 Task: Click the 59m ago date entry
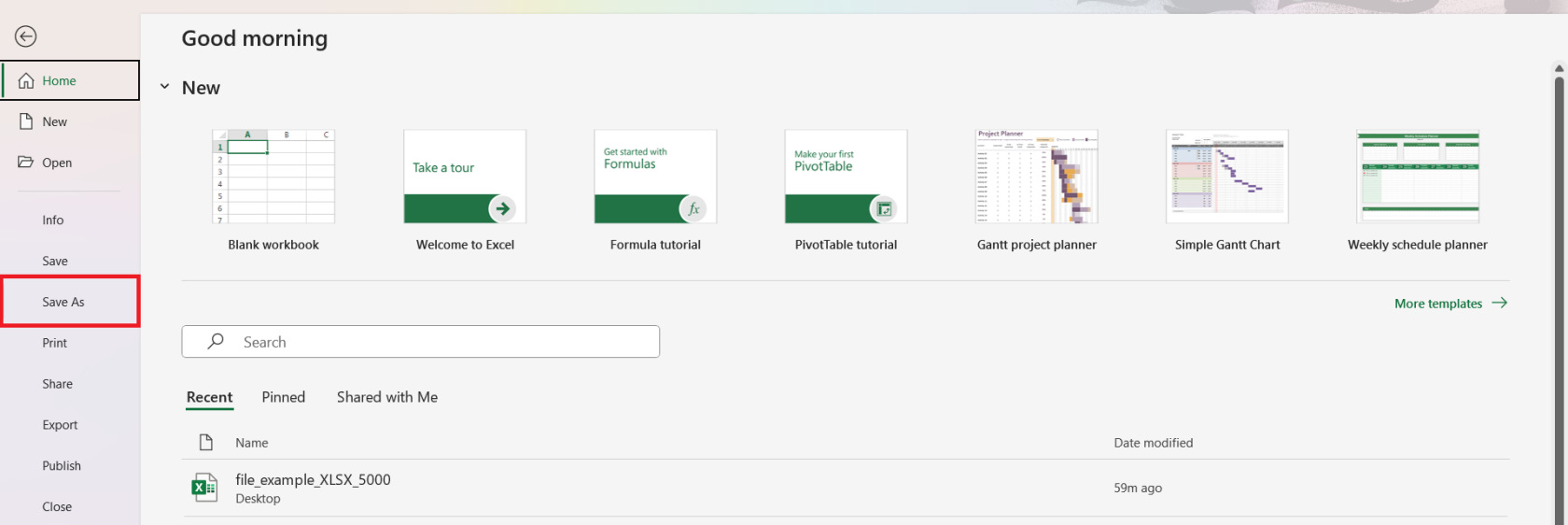(1138, 488)
